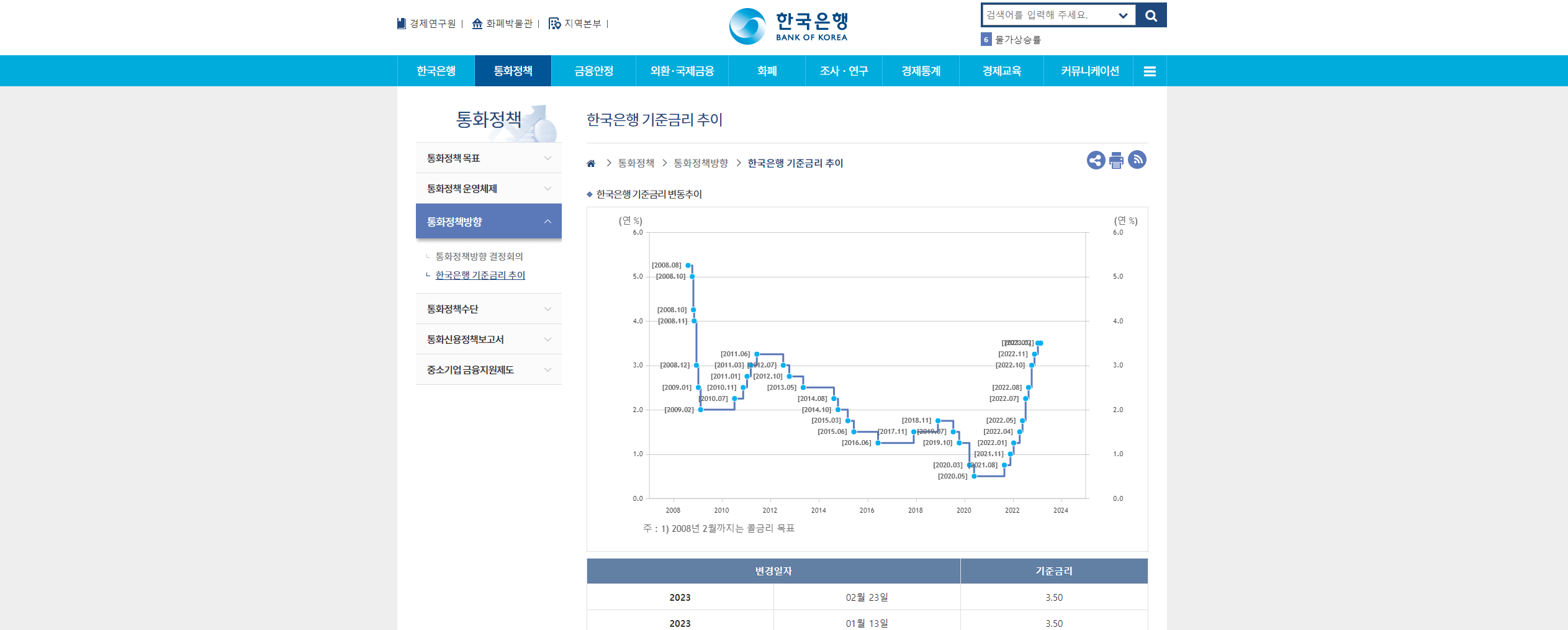The height and width of the screenshot is (630, 1568).
Task: Click chart data point labeled 2022.11
Action: tap(1034, 354)
